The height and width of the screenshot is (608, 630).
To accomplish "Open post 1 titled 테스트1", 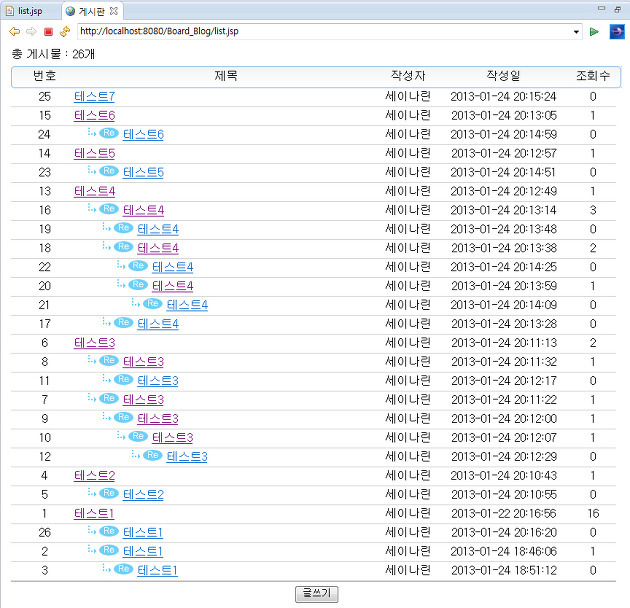I will (94, 513).
